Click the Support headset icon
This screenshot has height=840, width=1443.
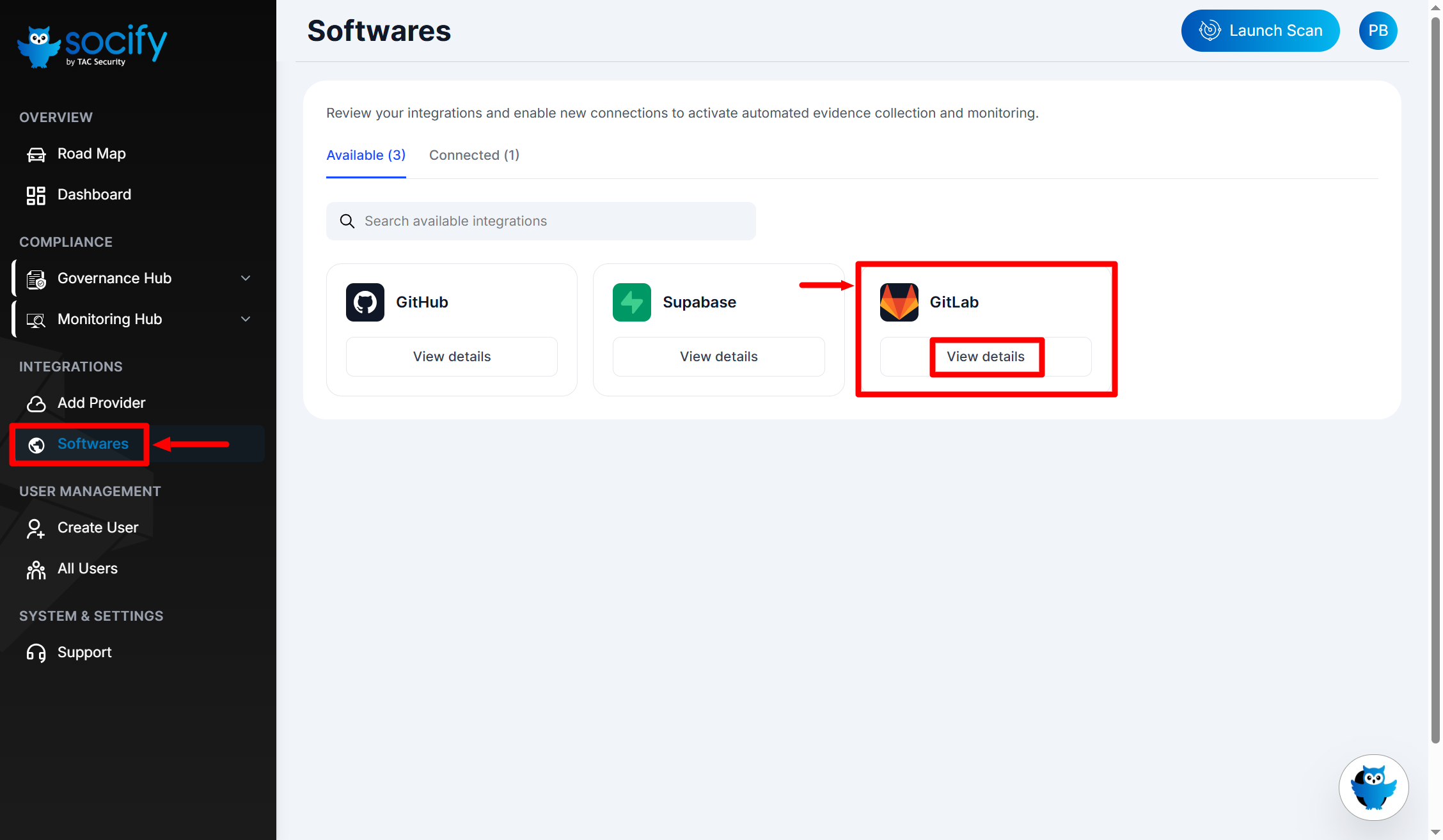(36, 653)
